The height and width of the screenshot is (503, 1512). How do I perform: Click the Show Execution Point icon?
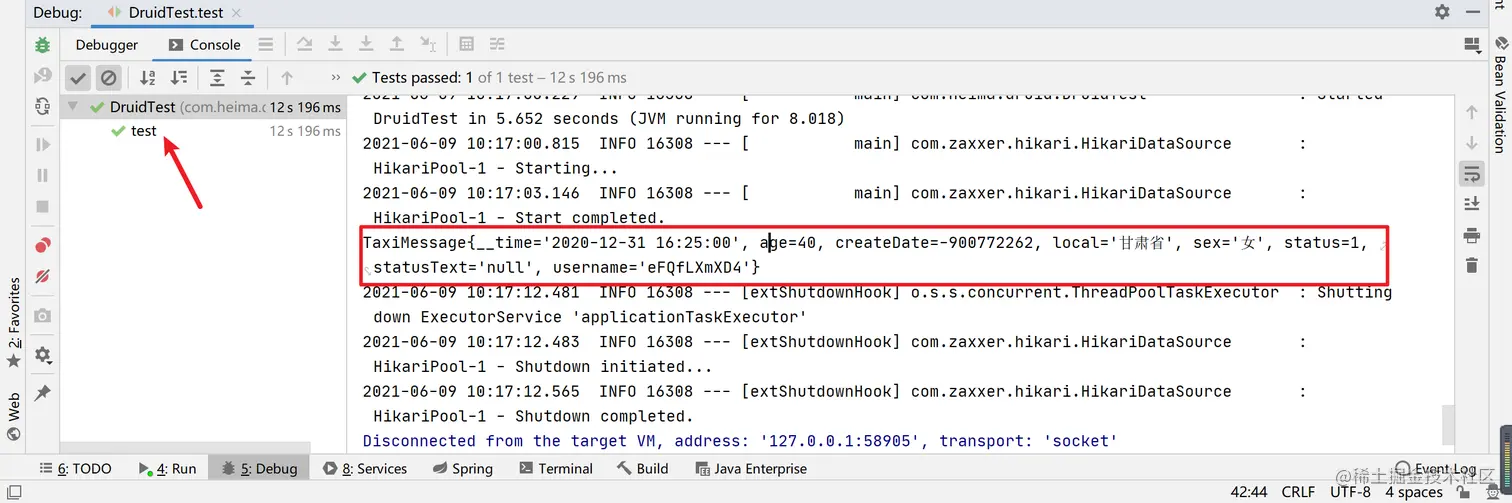(305, 44)
